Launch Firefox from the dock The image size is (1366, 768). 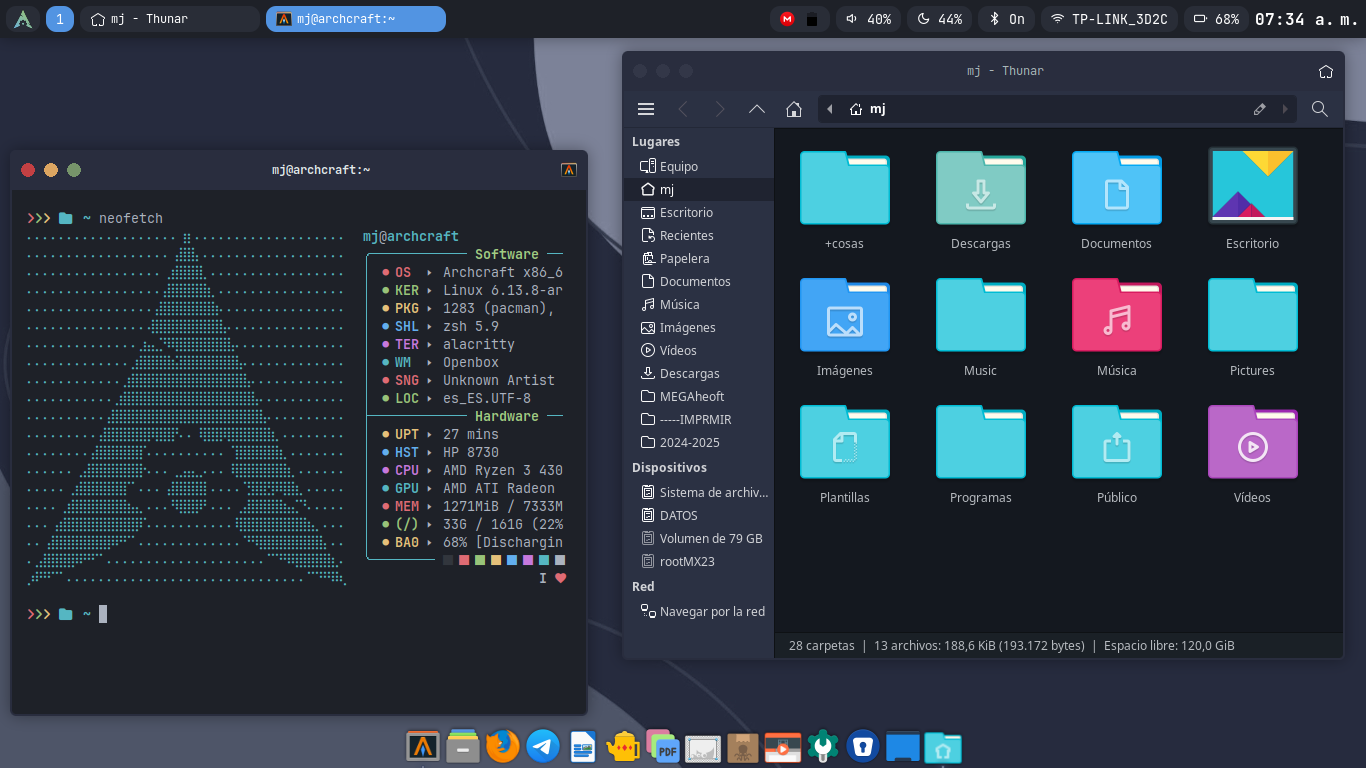click(503, 746)
